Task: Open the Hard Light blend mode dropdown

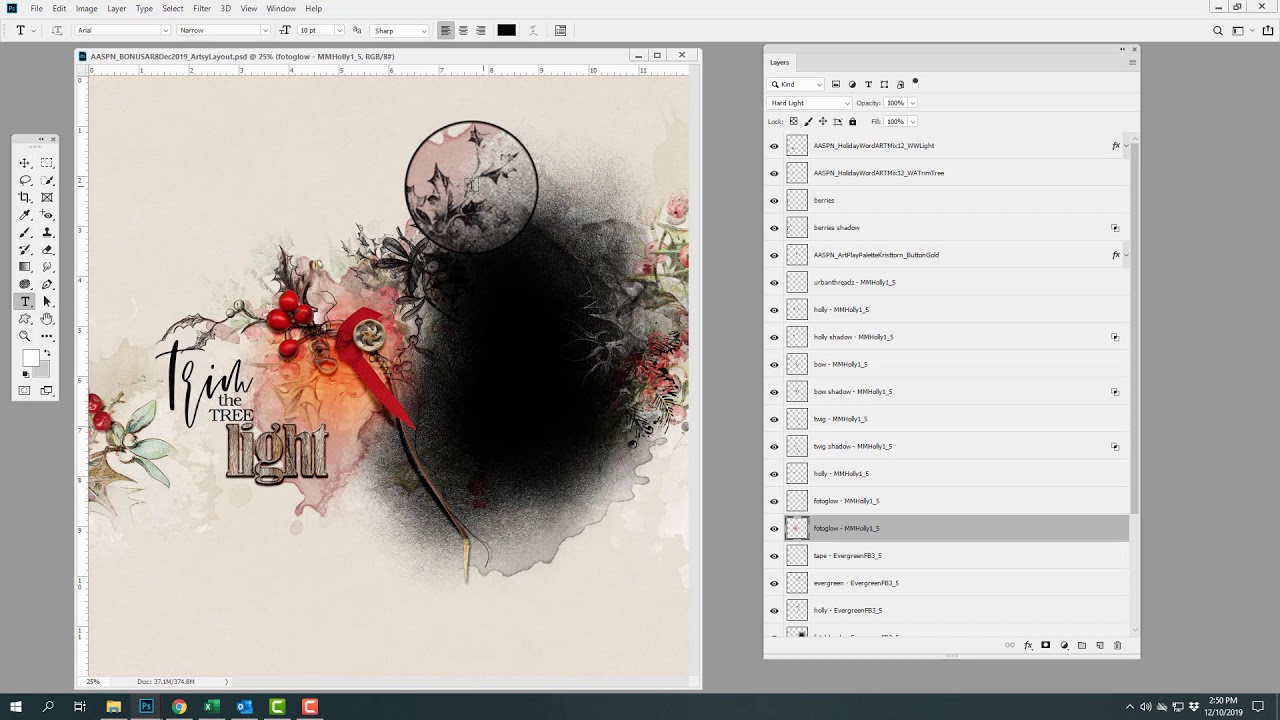Action: pos(810,103)
